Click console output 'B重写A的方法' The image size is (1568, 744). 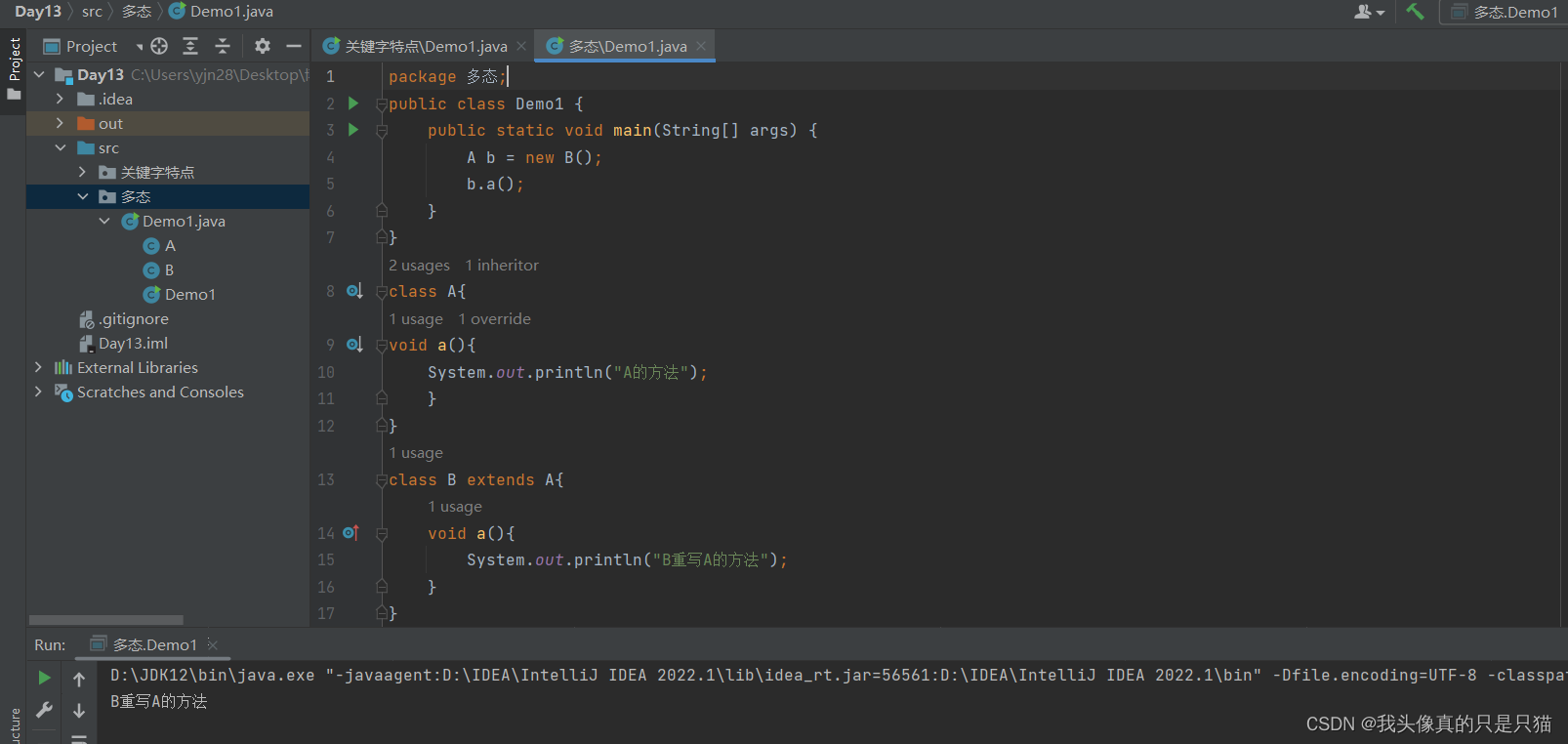pyautogui.click(x=159, y=701)
